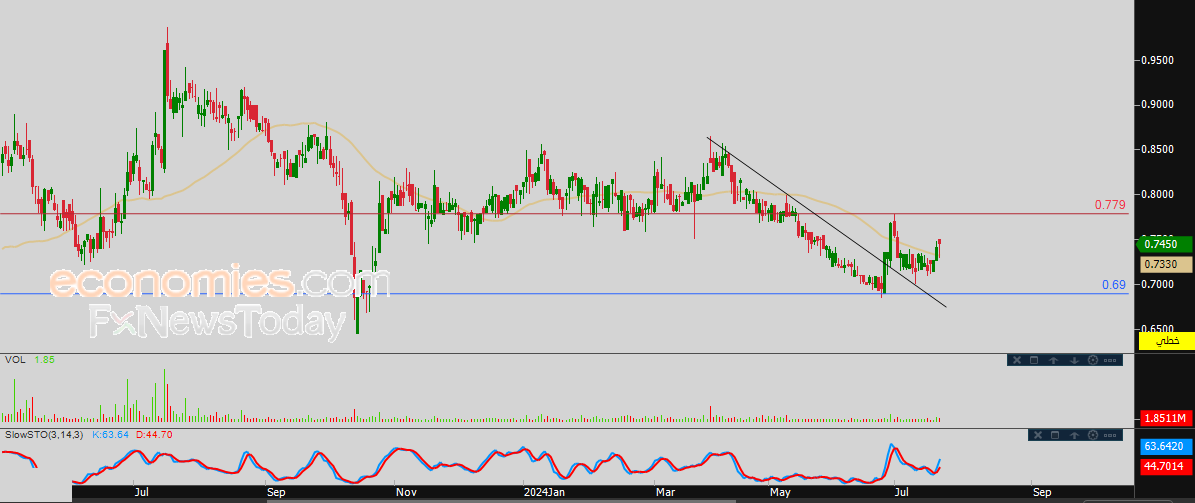Select the 0.779 resistance line label
The width and height of the screenshot is (1195, 503).
click(1110, 205)
